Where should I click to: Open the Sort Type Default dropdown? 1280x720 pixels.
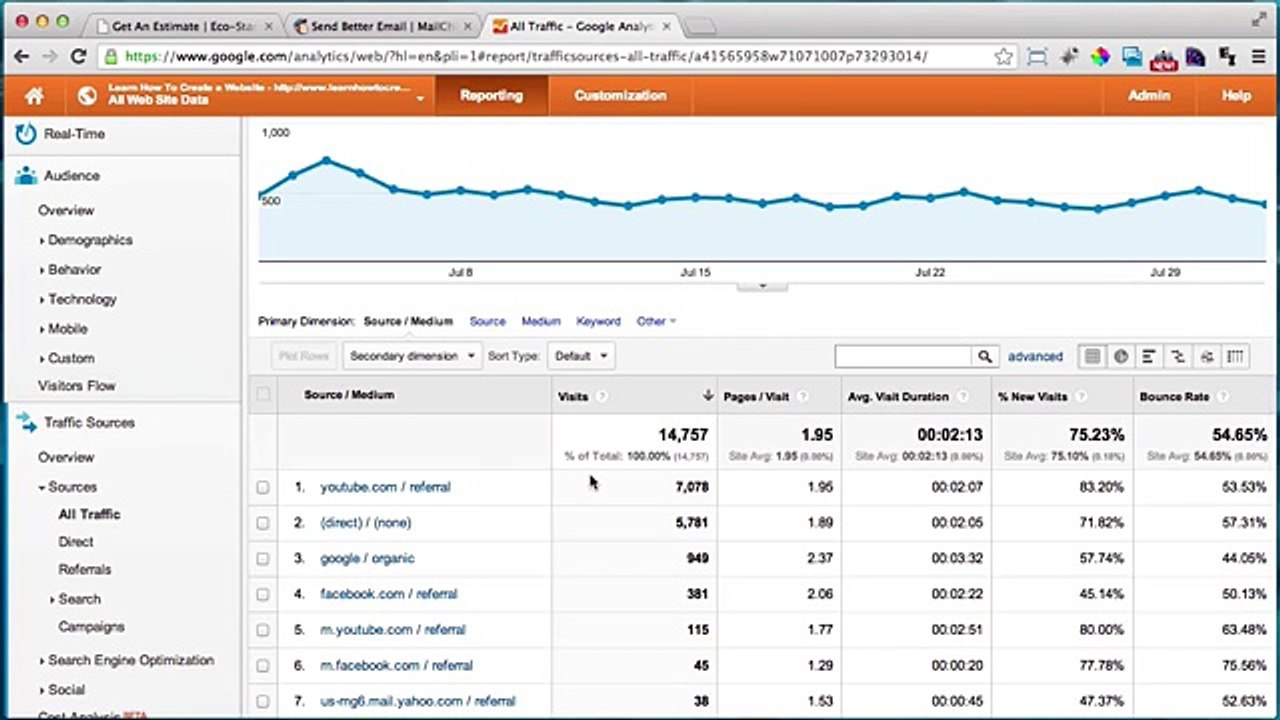(579, 356)
